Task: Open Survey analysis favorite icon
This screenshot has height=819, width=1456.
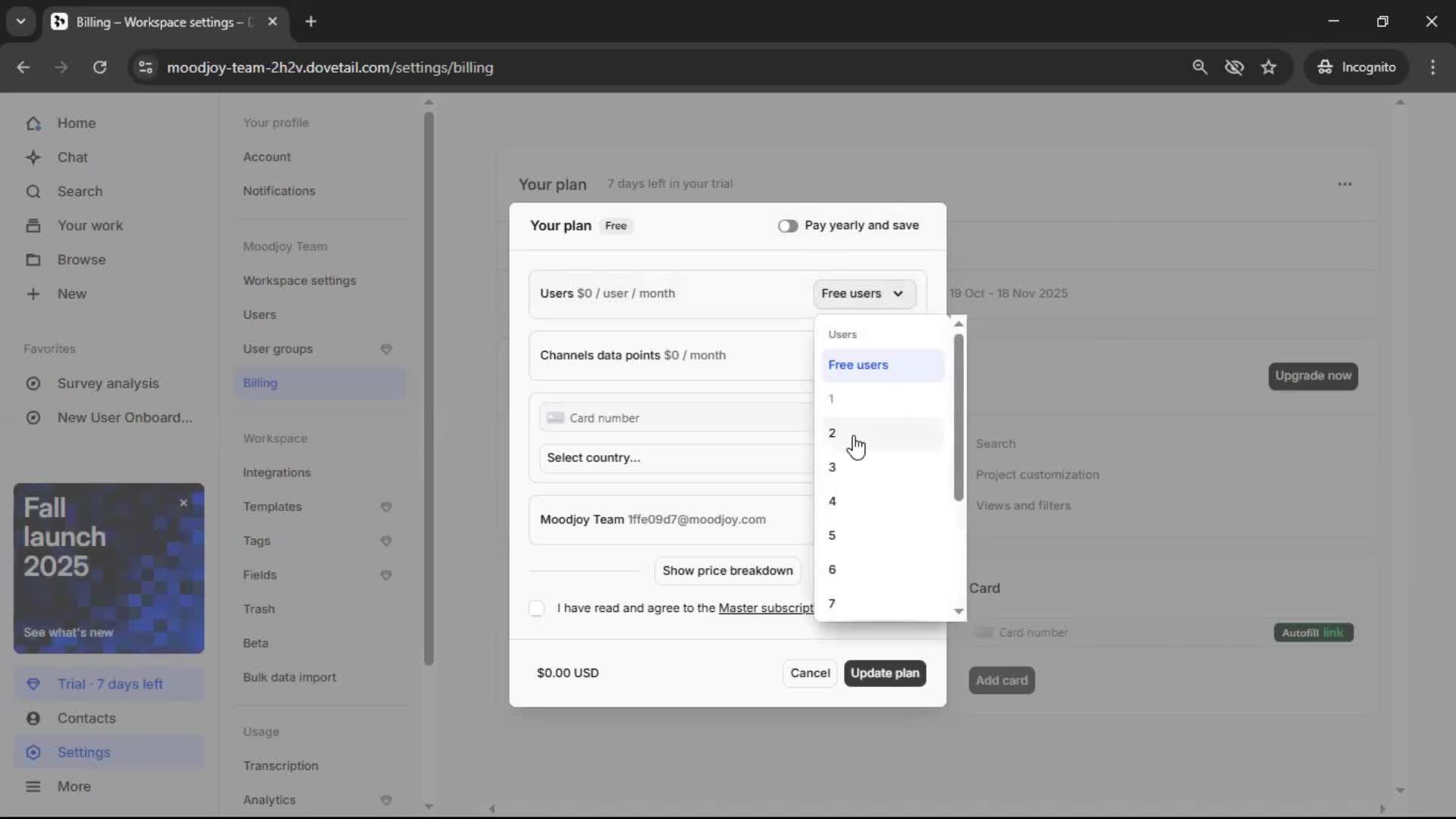Action: [x=33, y=384]
